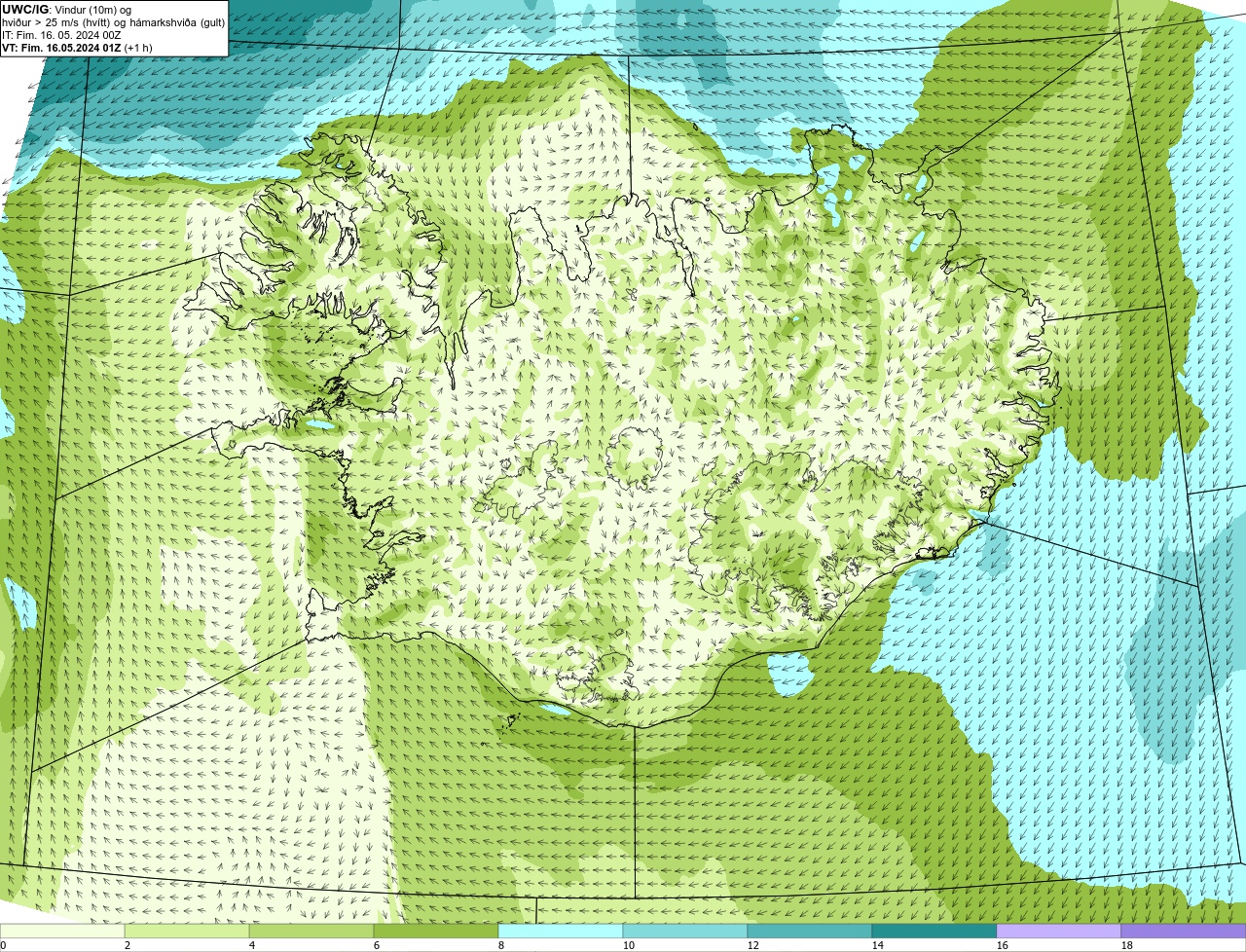
Task: Select the light green 2–4 m/s legend swatch
Action: pyautogui.click(x=187, y=931)
